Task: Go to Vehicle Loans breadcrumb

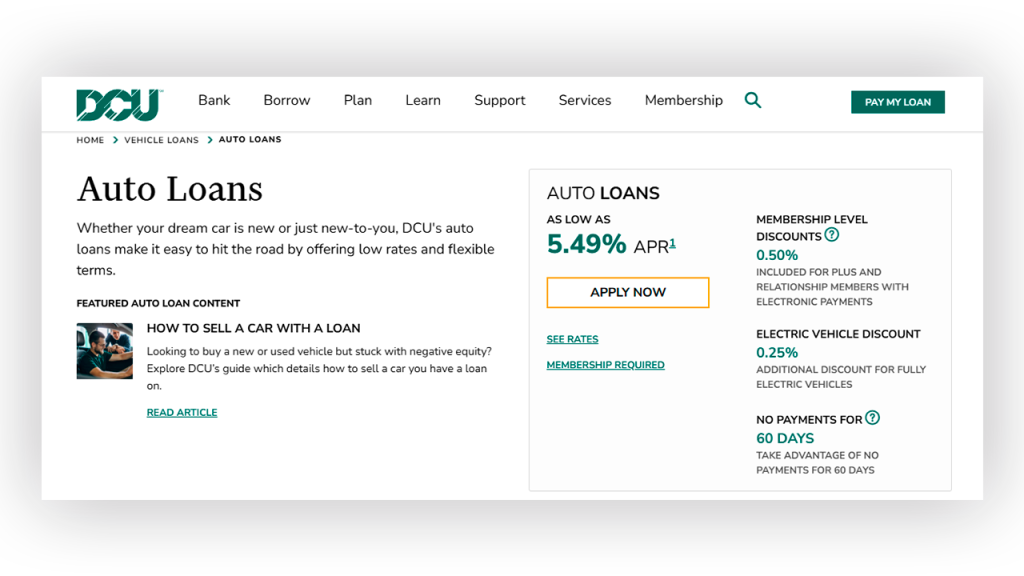Action: pos(161,140)
